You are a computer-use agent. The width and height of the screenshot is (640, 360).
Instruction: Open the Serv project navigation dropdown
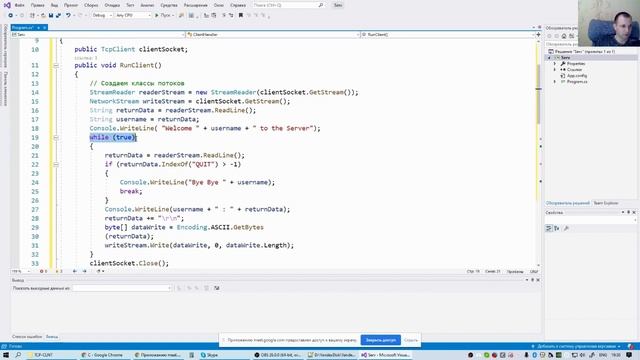point(98,35)
